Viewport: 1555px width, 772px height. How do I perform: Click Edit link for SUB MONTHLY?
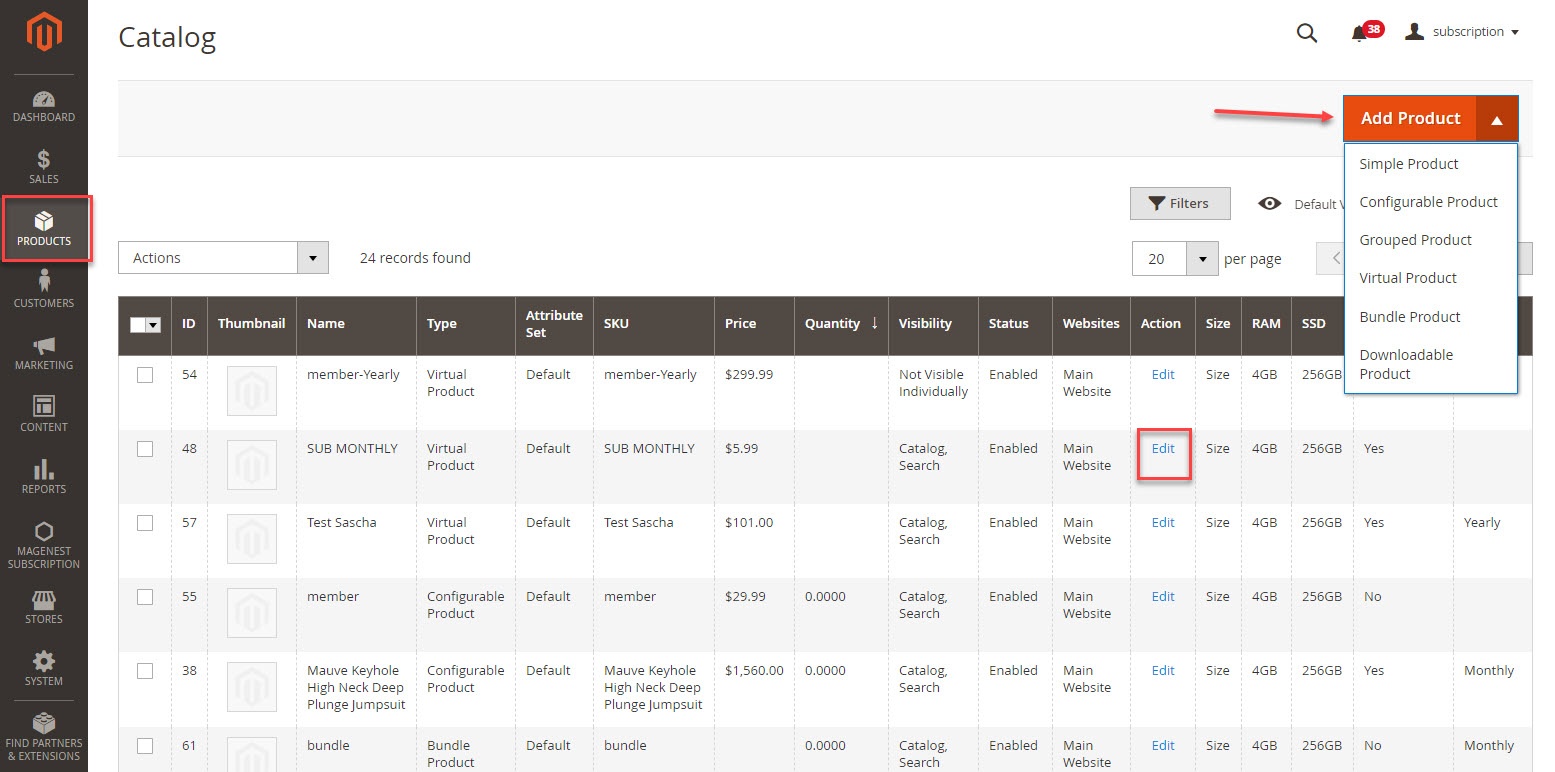(1163, 449)
